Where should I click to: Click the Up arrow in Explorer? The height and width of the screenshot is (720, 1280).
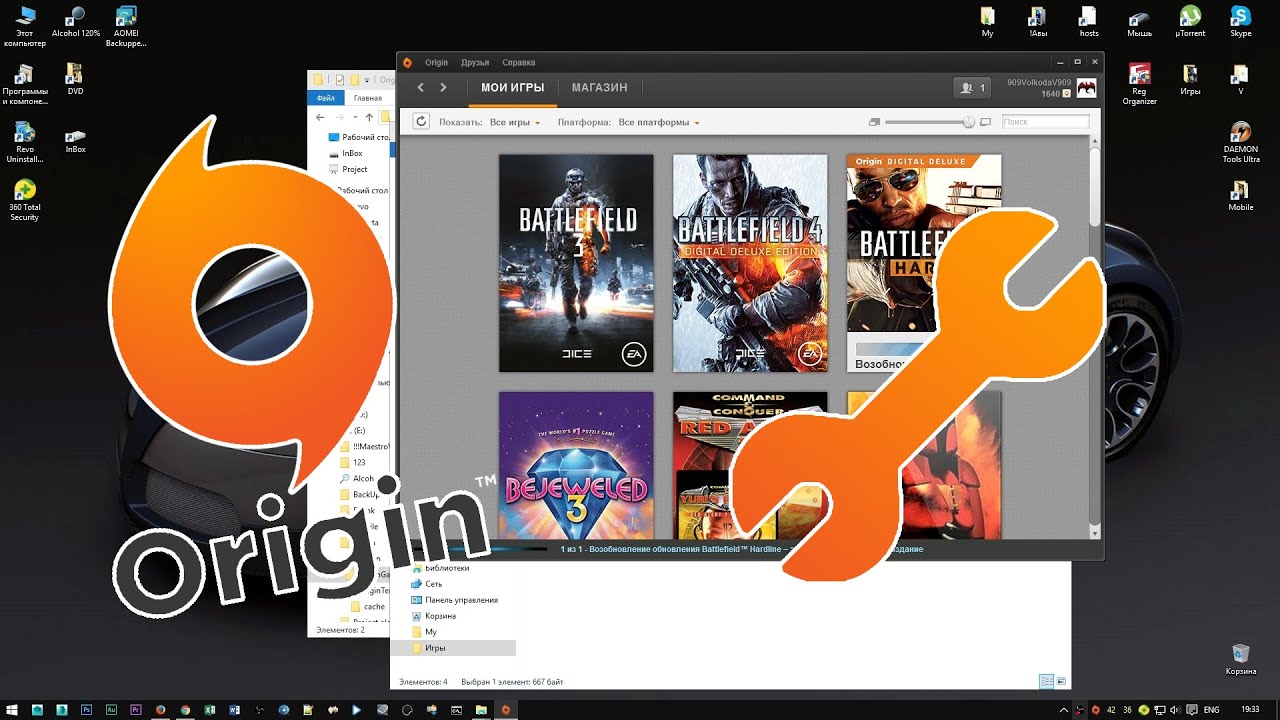[370, 117]
